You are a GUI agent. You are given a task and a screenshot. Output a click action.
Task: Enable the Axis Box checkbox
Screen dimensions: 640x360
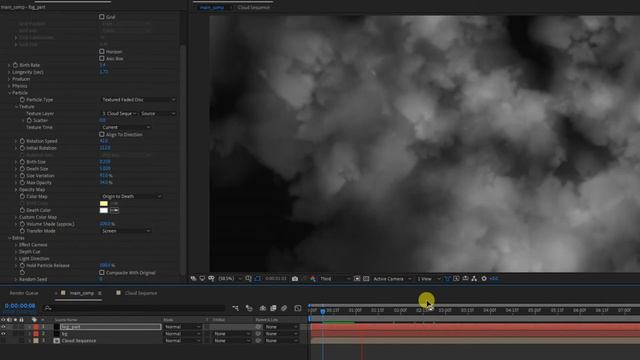click(102, 58)
